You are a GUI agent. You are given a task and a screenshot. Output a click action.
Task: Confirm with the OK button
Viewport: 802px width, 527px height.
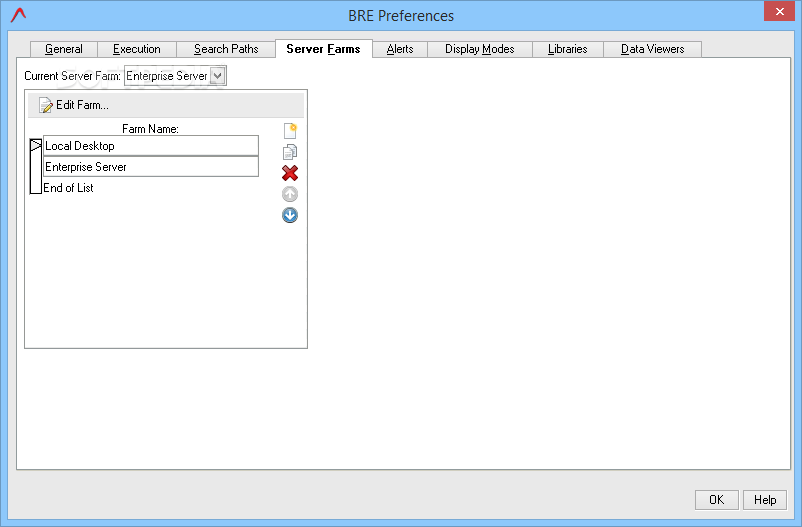pos(717,500)
